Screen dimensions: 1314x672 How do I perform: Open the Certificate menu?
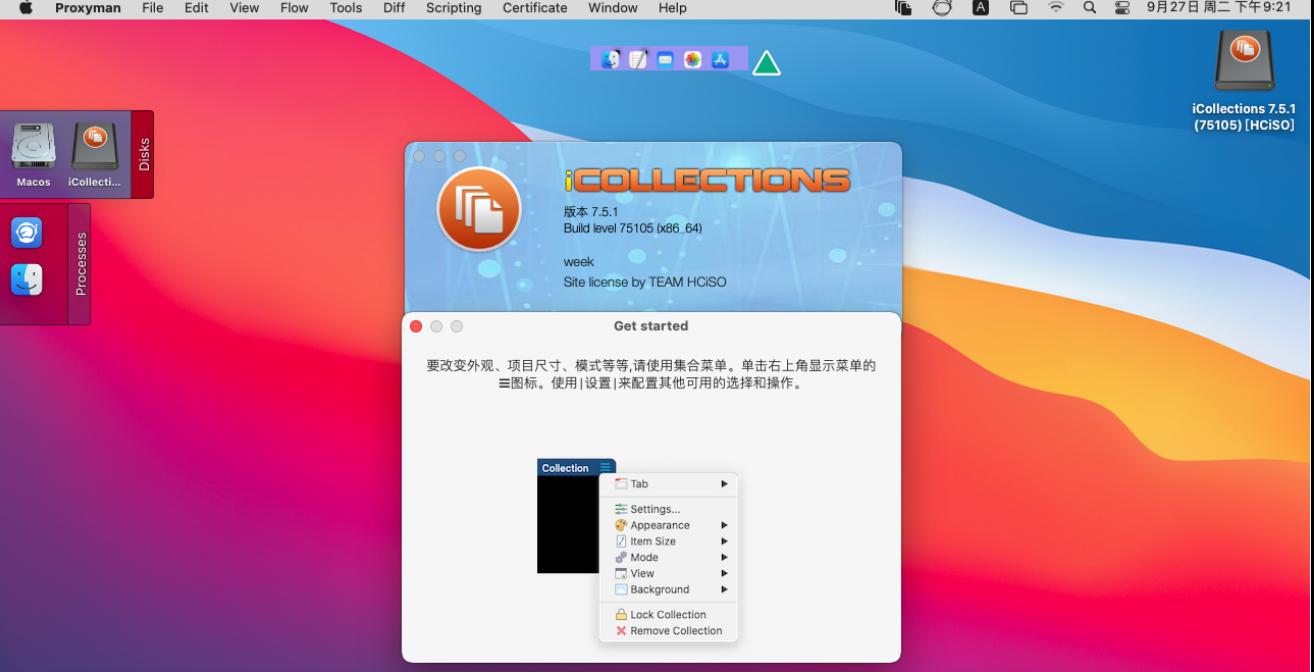(535, 8)
